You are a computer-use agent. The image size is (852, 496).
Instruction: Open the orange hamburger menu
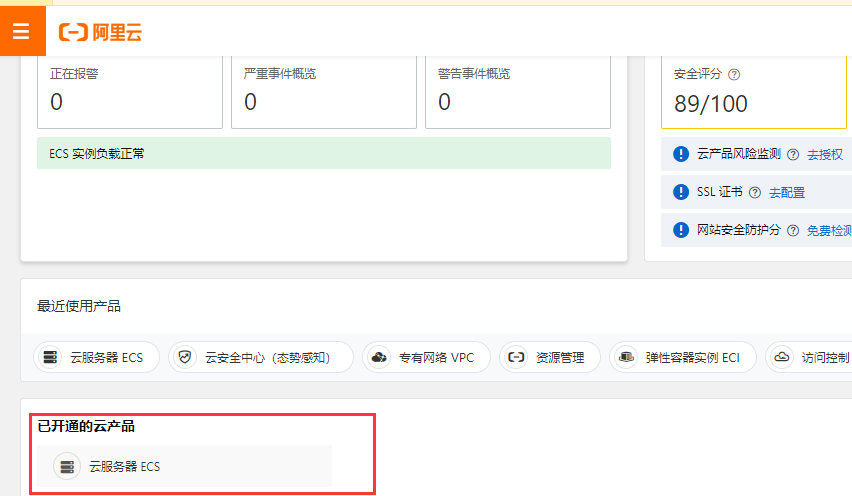tap(22, 31)
